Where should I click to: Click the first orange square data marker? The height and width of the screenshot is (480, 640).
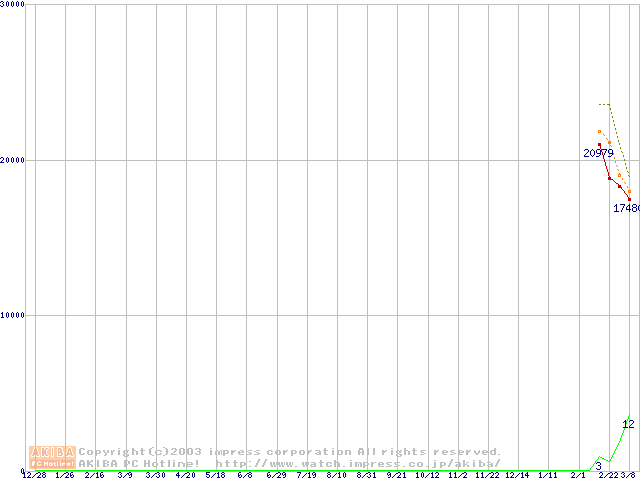coord(599,131)
